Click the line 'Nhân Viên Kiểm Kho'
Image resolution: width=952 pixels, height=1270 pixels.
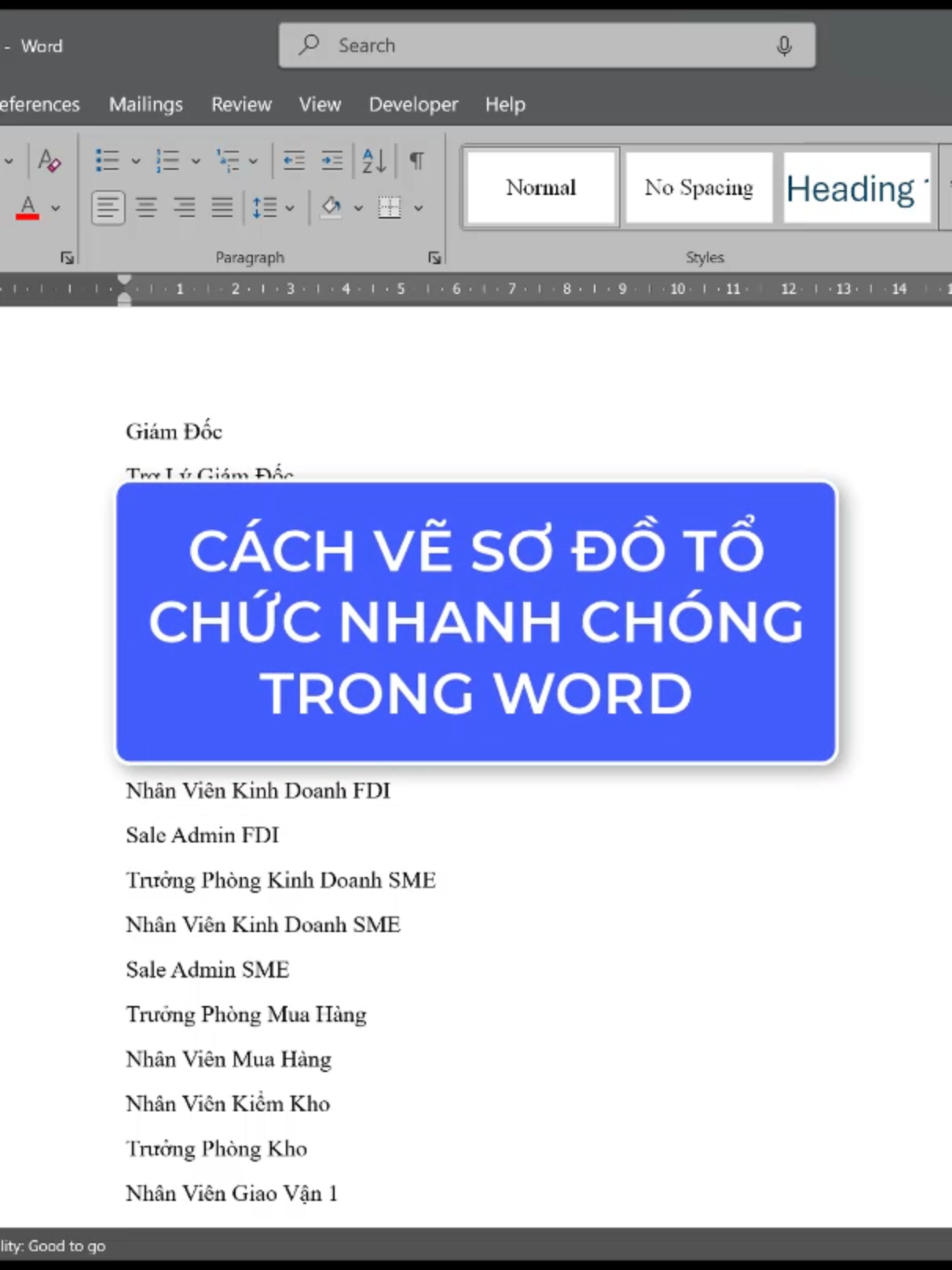point(228,1104)
